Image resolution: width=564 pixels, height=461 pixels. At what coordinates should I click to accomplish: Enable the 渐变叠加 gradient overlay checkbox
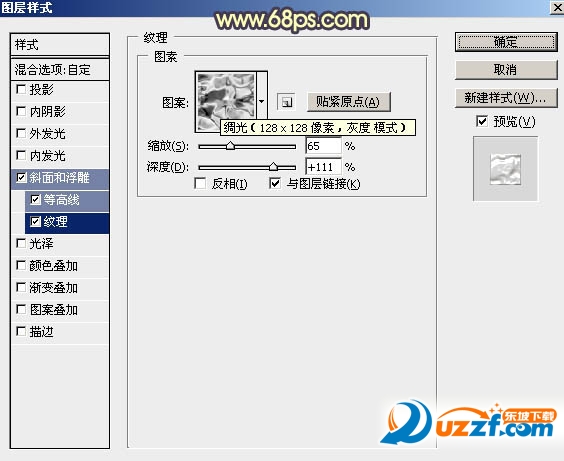click(x=21, y=287)
